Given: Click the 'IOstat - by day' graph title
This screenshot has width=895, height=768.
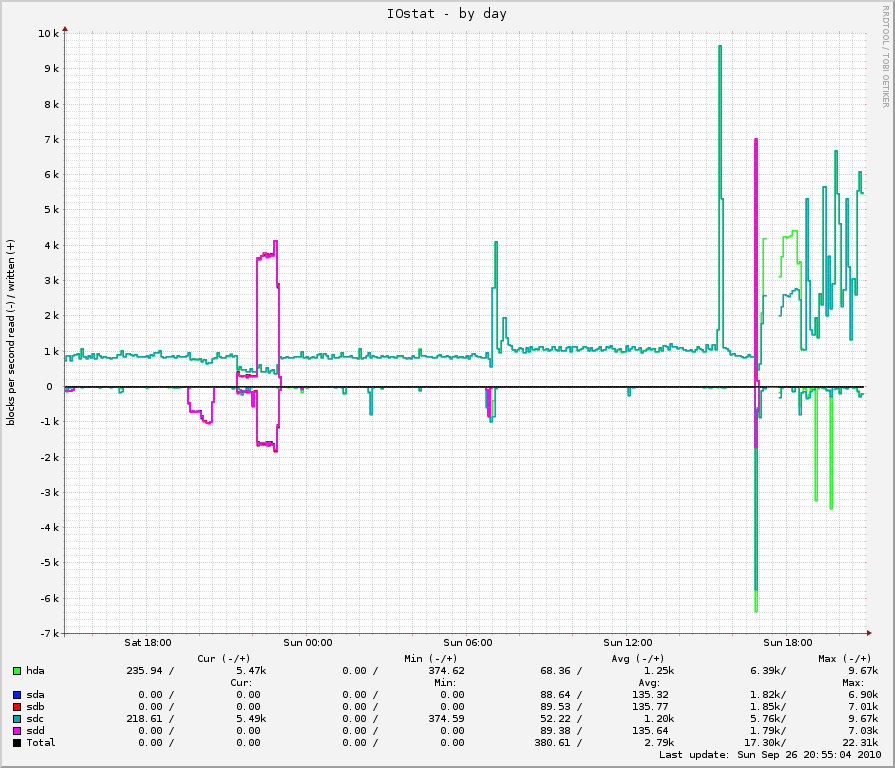Looking at the screenshot, I should pyautogui.click(x=447, y=14).
